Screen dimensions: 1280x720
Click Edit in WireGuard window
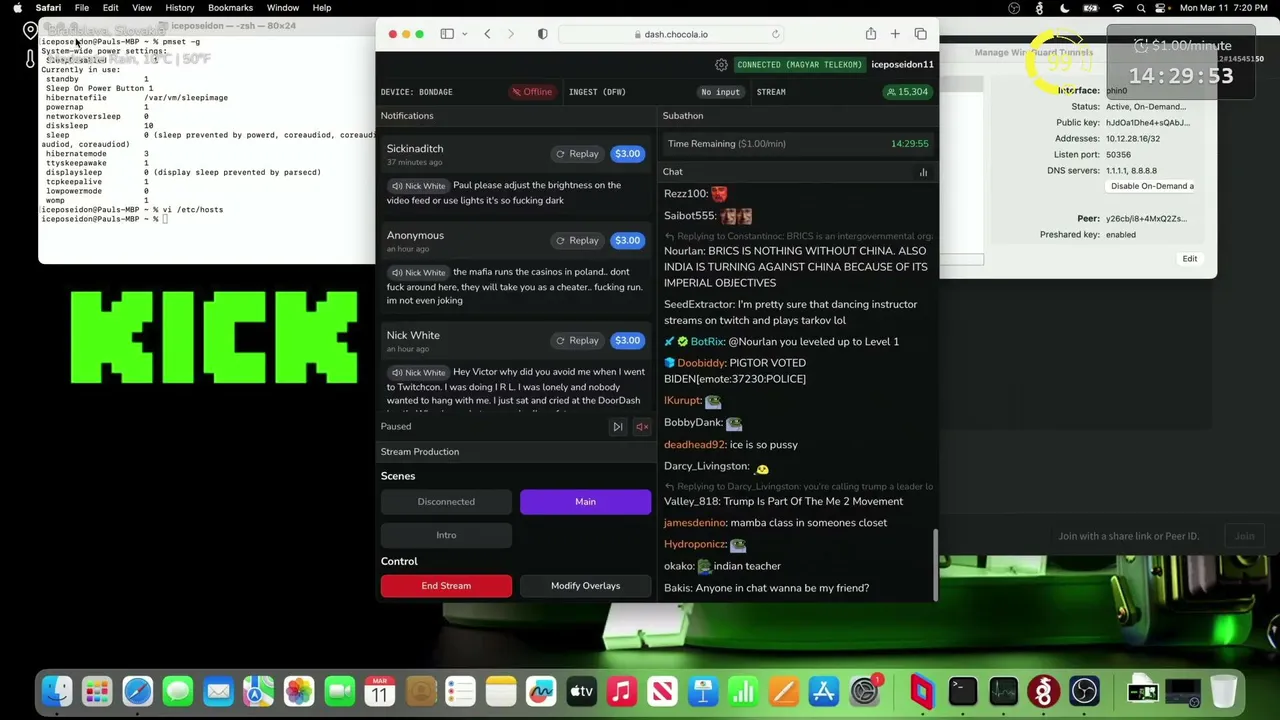(x=1189, y=259)
